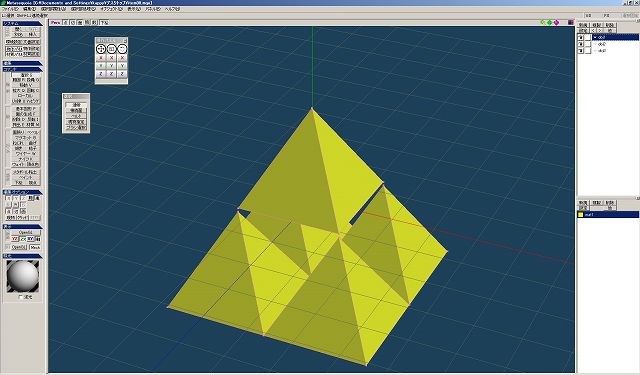Select the 移動 V move command
This screenshot has height=375, width=640.
coord(25,85)
